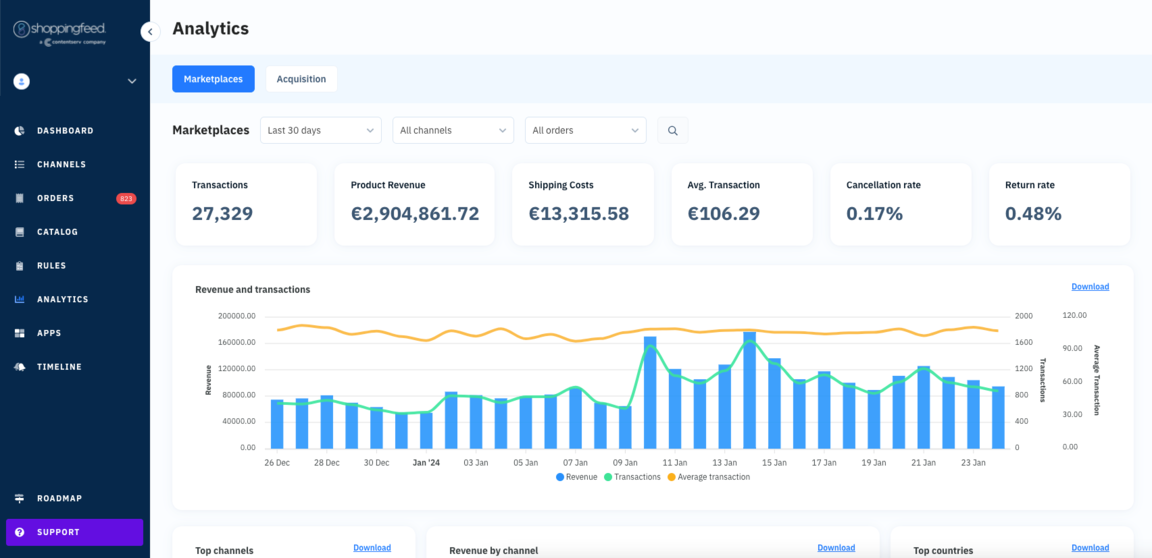
Task: Expand the All orders dropdown
Action: point(585,130)
